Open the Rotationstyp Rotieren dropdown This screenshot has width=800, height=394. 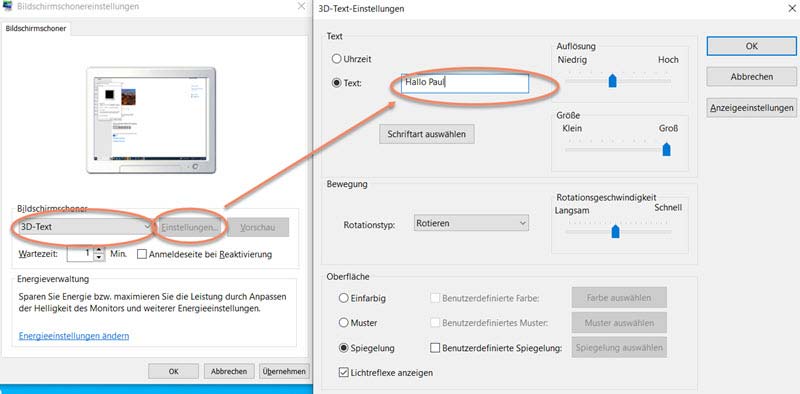click(471, 223)
